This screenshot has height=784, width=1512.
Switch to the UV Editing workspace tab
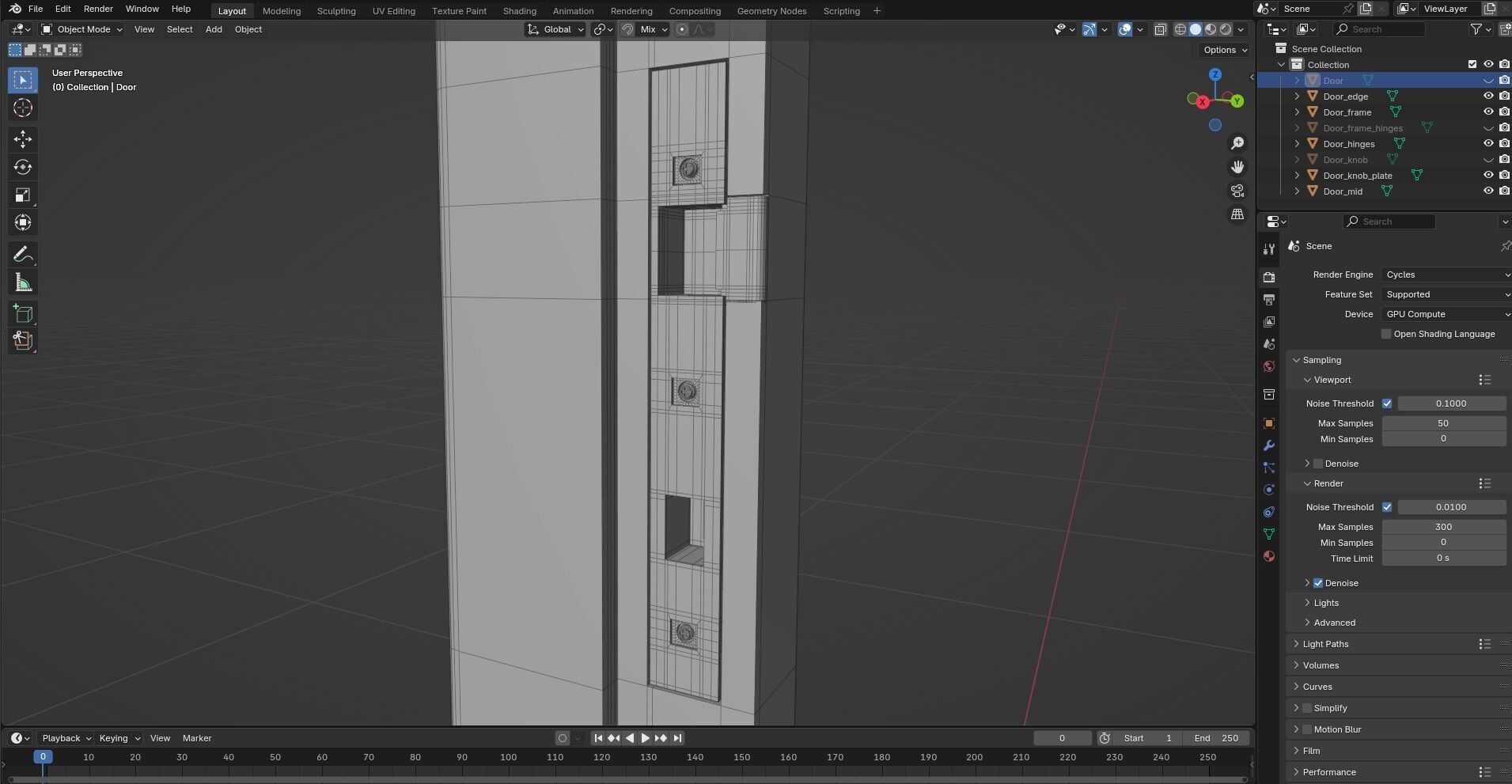pos(394,11)
